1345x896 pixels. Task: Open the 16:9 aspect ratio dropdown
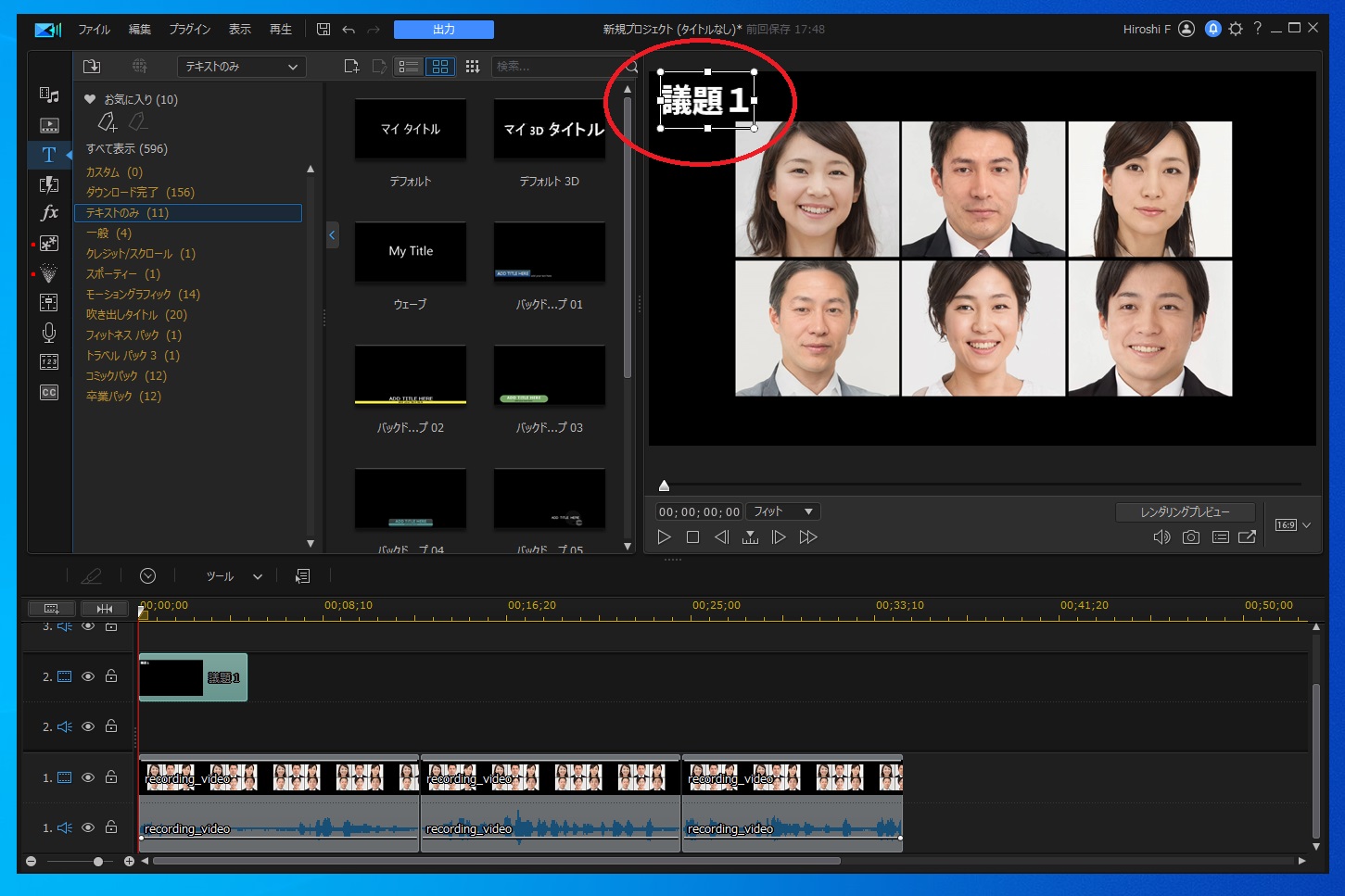[1293, 525]
